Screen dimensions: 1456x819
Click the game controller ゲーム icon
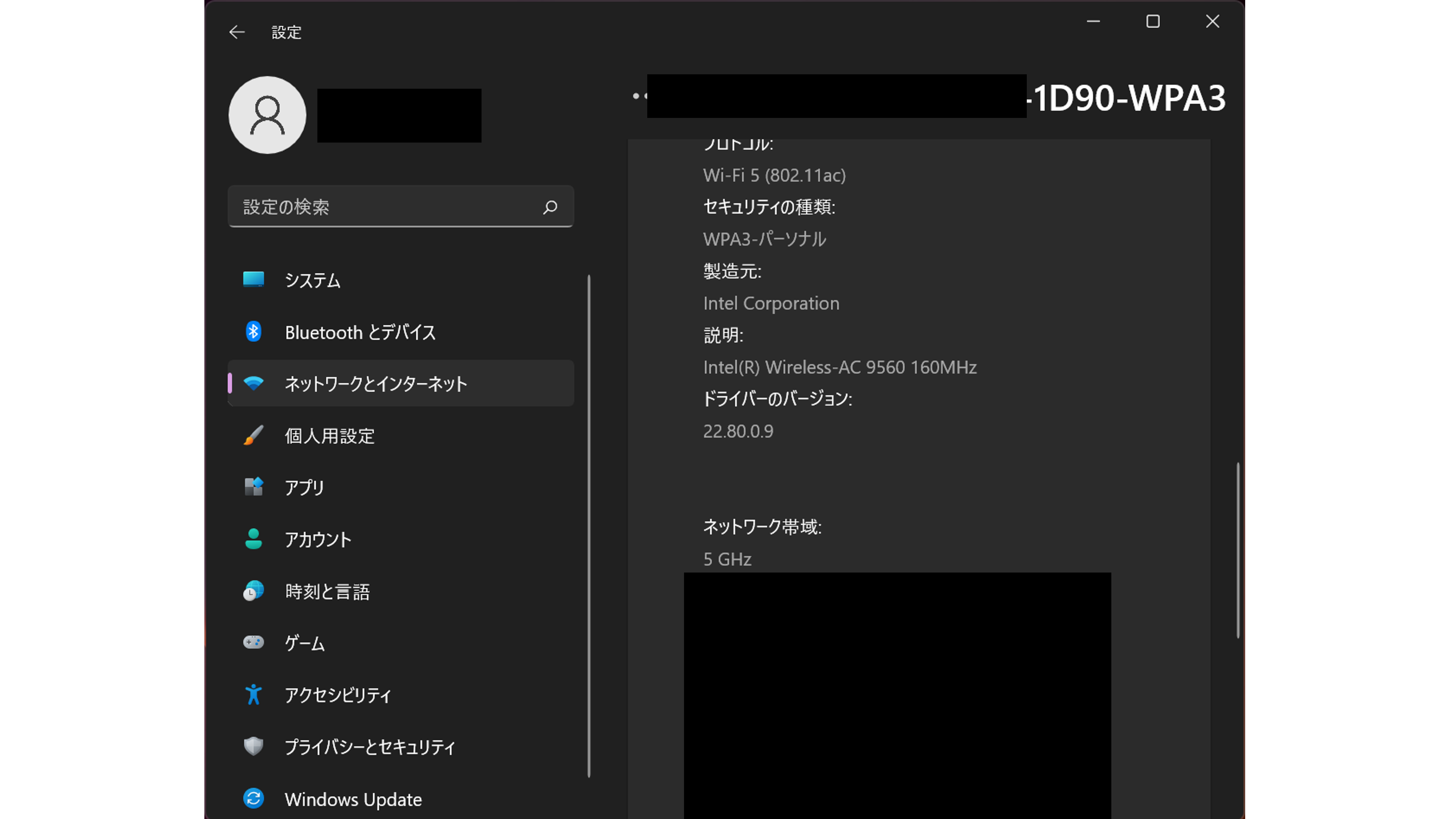point(253,643)
